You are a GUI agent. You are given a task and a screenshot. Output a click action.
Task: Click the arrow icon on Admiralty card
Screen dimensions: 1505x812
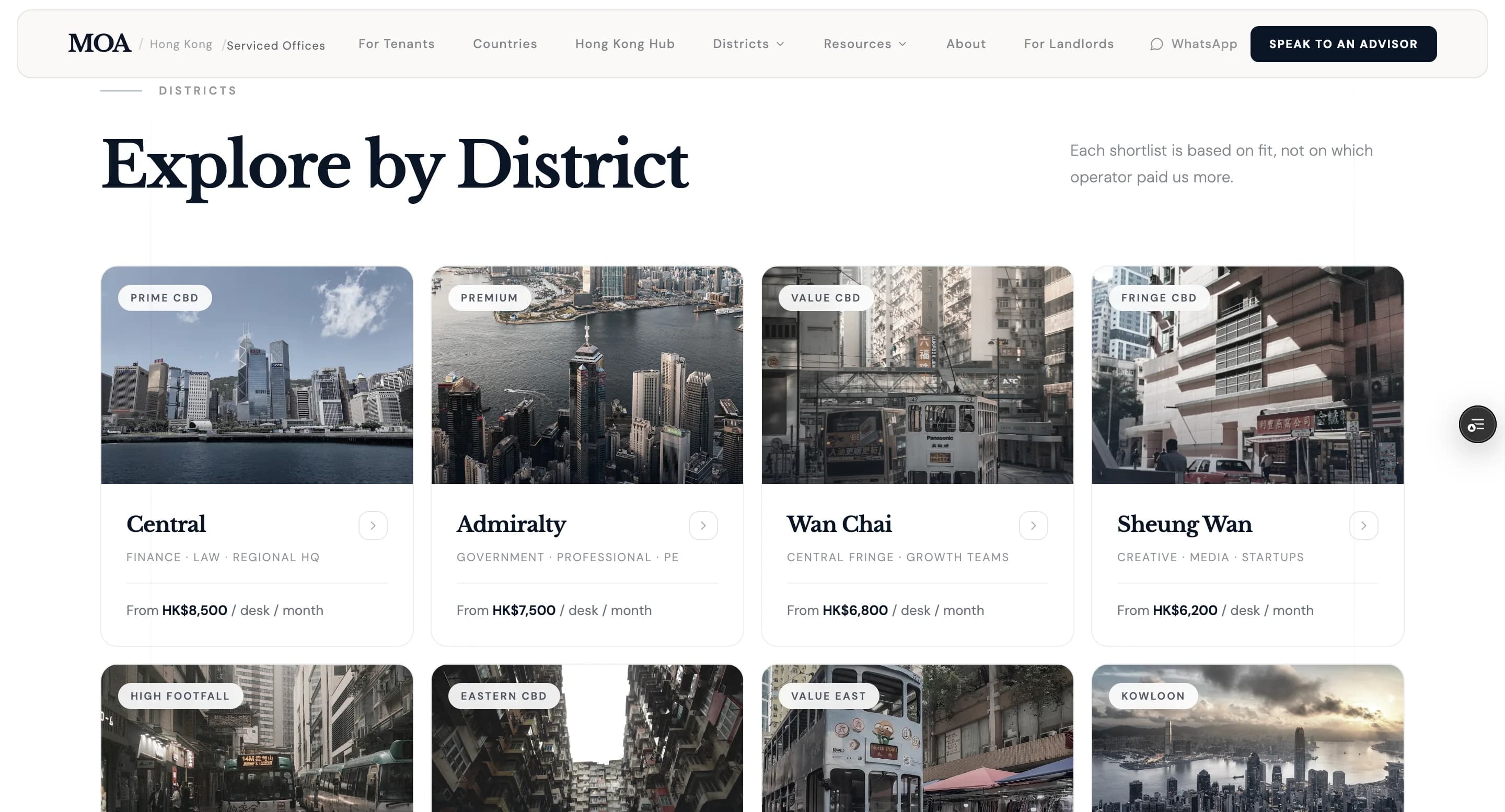[703, 526]
